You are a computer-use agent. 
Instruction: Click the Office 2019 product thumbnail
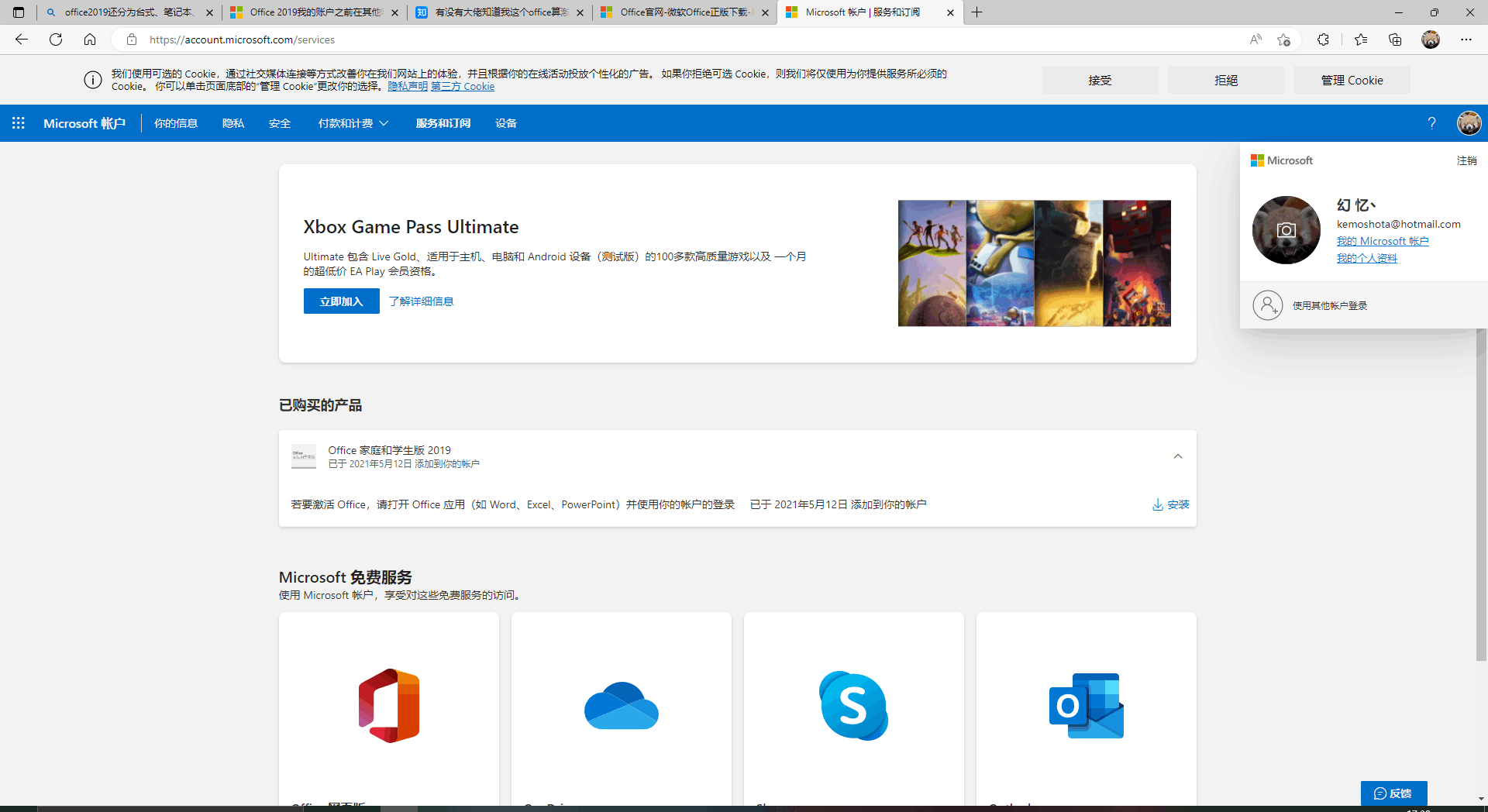point(304,456)
